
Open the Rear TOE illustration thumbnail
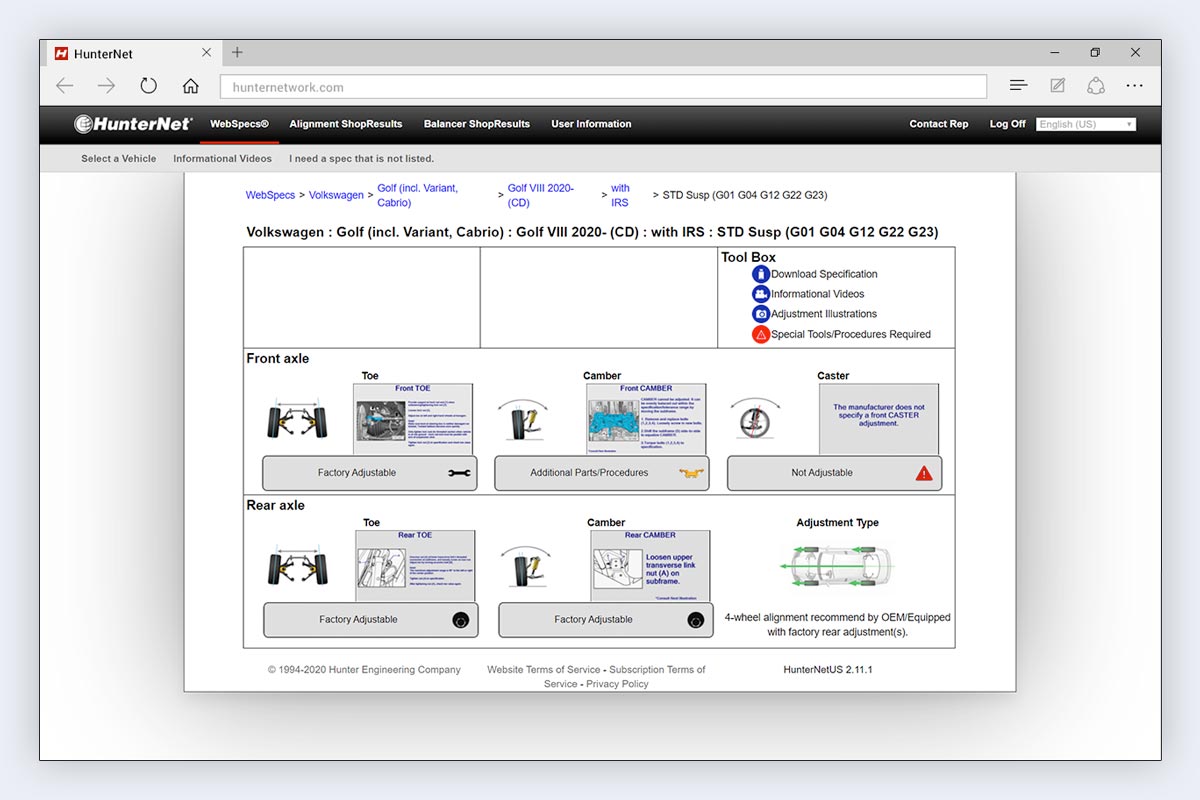pyautogui.click(x=416, y=566)
